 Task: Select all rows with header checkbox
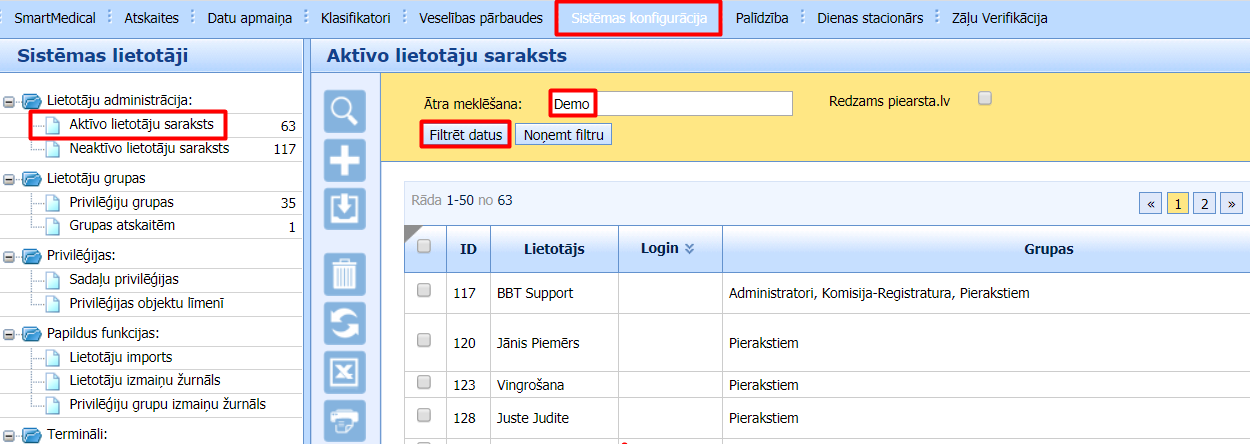[x=424, y=247]
